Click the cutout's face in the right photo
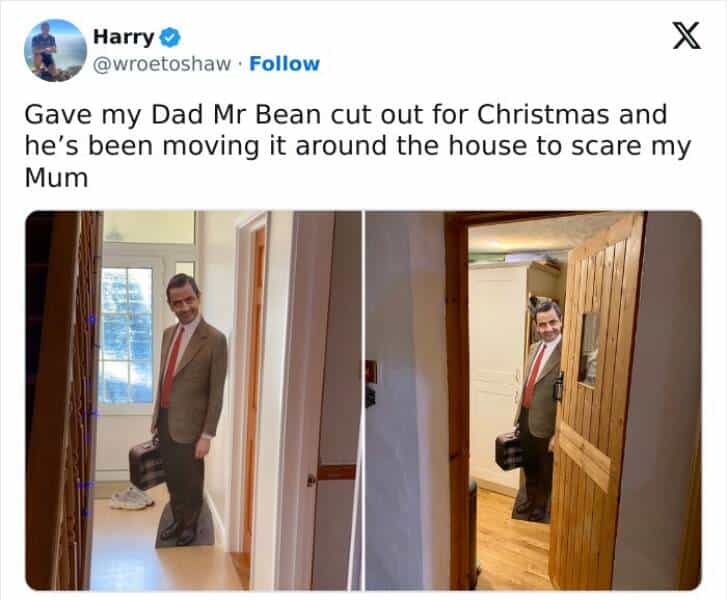This screenshot has width=727, height=600. [x=548, y=321]
